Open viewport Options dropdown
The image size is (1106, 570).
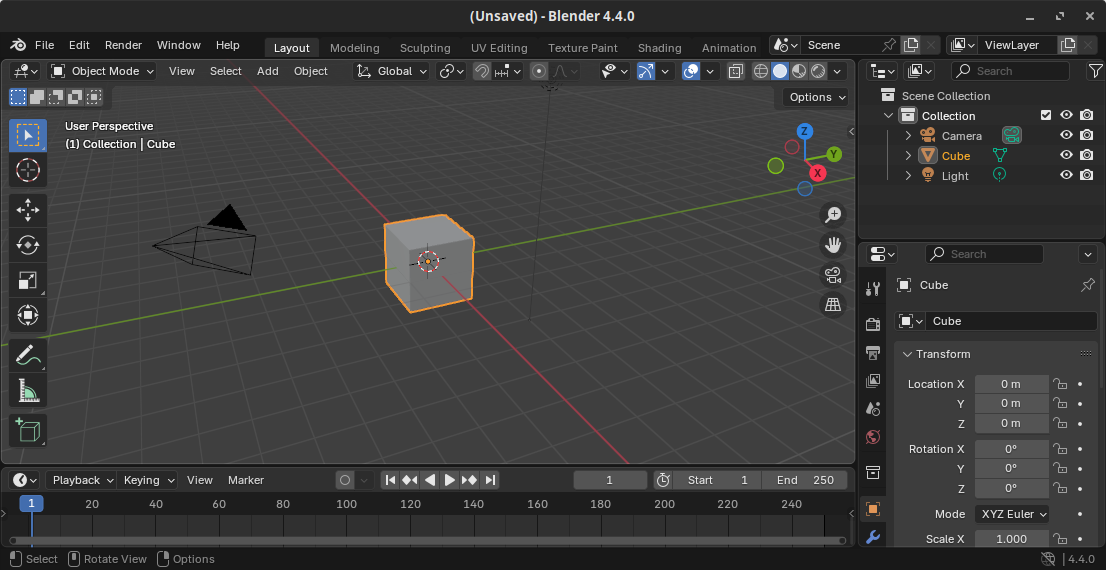pyautogui.click(x=817, y=97)
